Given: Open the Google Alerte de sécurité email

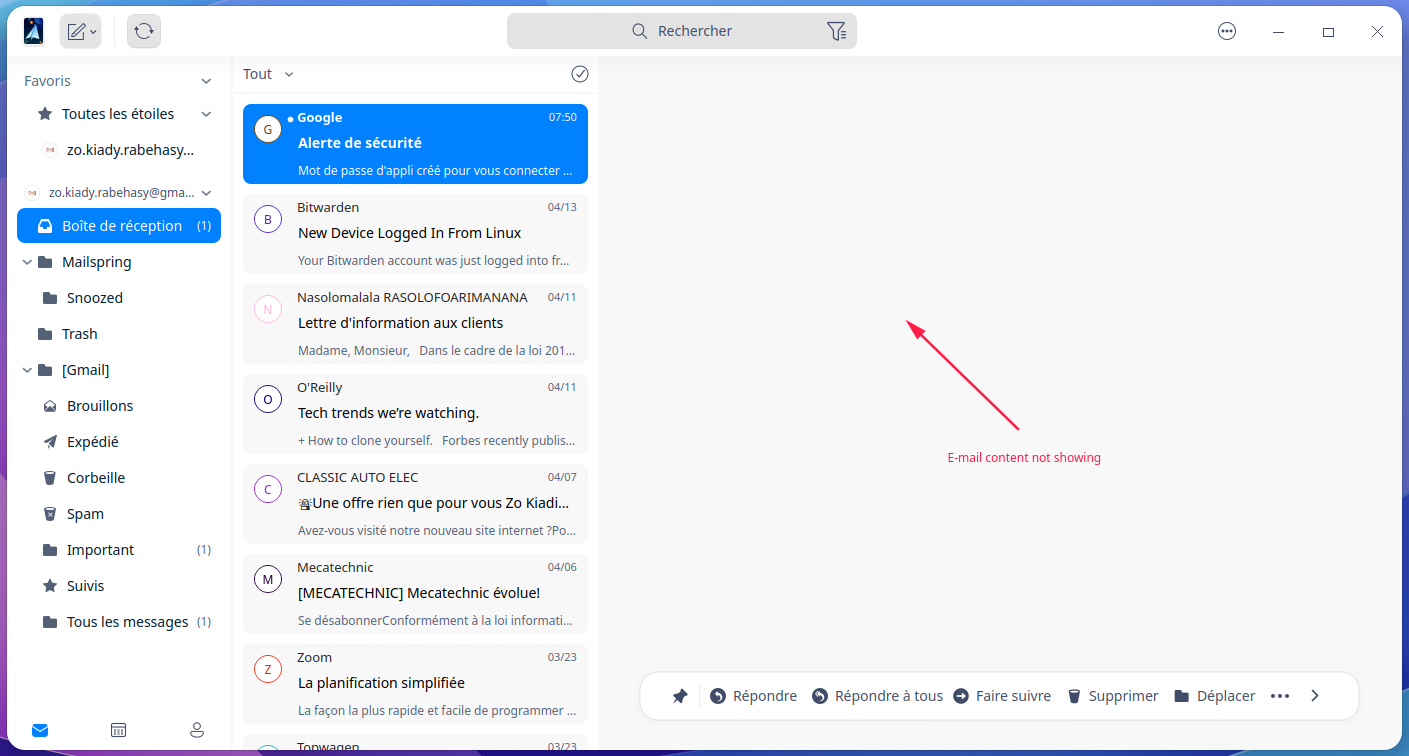Looking at the screenshot, I should click(x=415, y=144).
